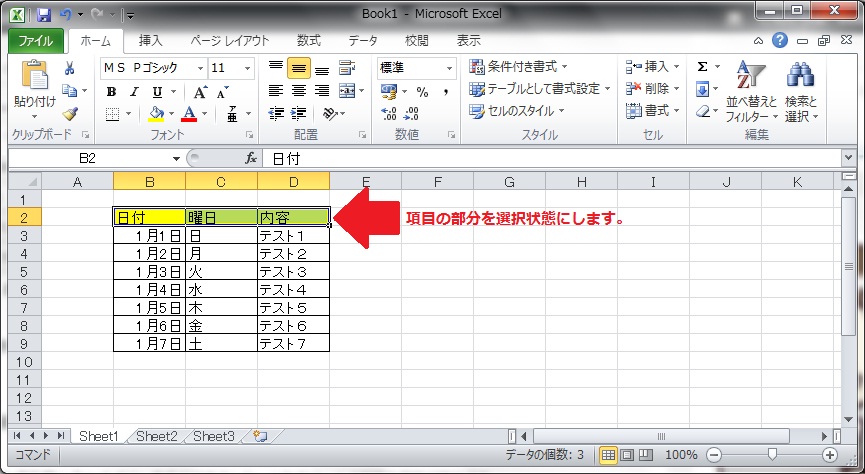Open セルのスタイル cell styles
The image size is (865, 474).
(x=516, y=111)
